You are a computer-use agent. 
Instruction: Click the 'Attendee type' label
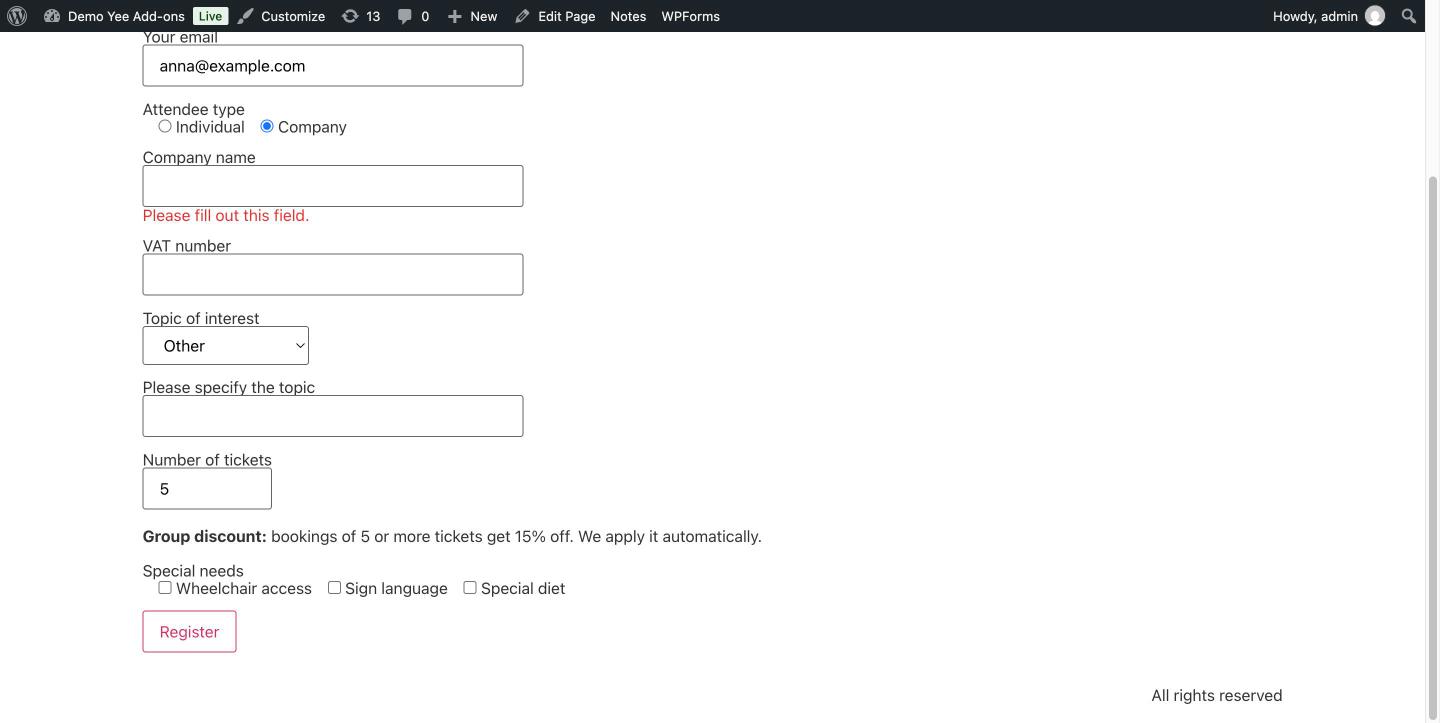coord(194,110)
